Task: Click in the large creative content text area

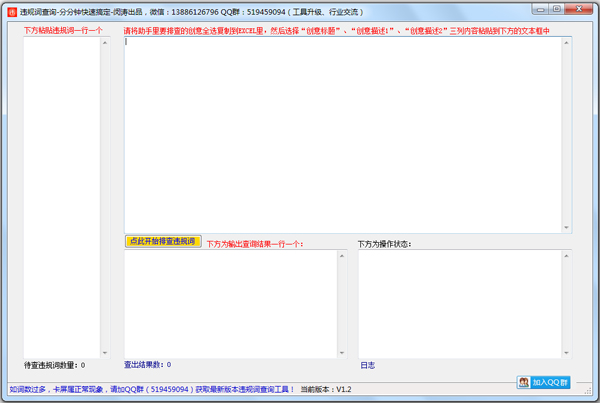Action: coord(342,135)
